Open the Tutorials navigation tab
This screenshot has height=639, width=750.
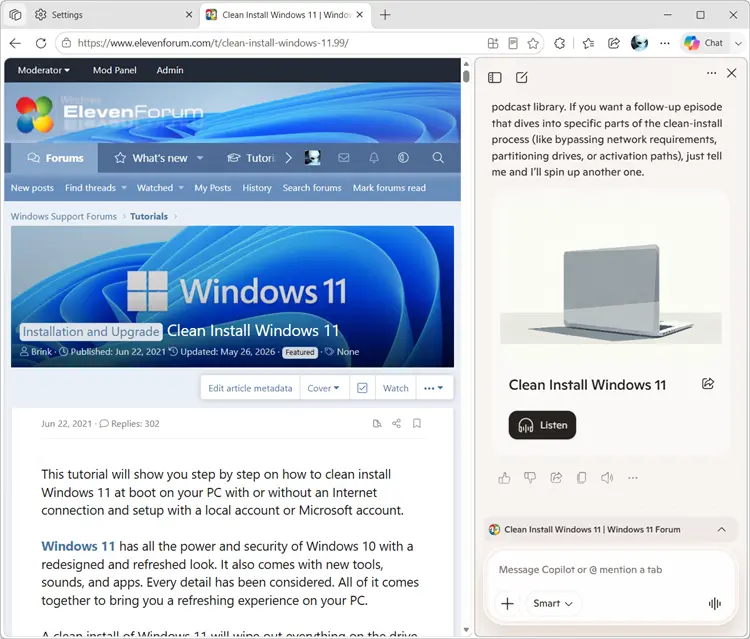251,158
